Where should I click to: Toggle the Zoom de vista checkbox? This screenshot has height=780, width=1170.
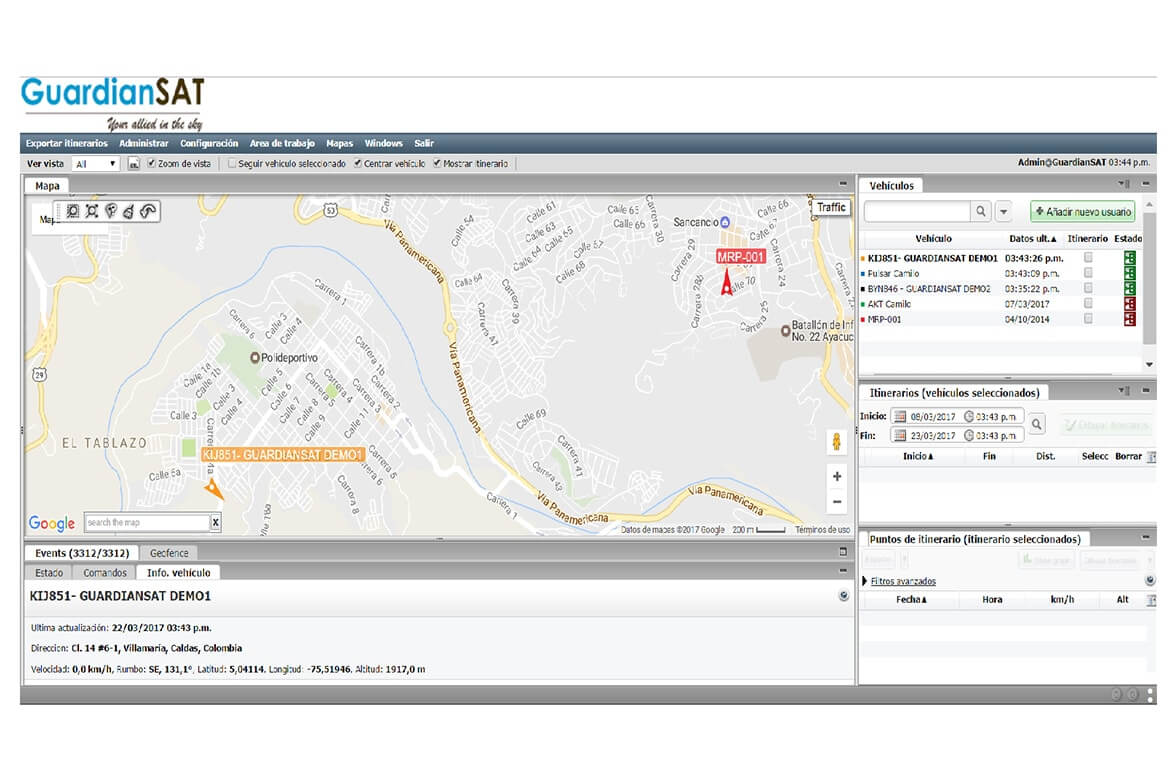pos(152,163)
